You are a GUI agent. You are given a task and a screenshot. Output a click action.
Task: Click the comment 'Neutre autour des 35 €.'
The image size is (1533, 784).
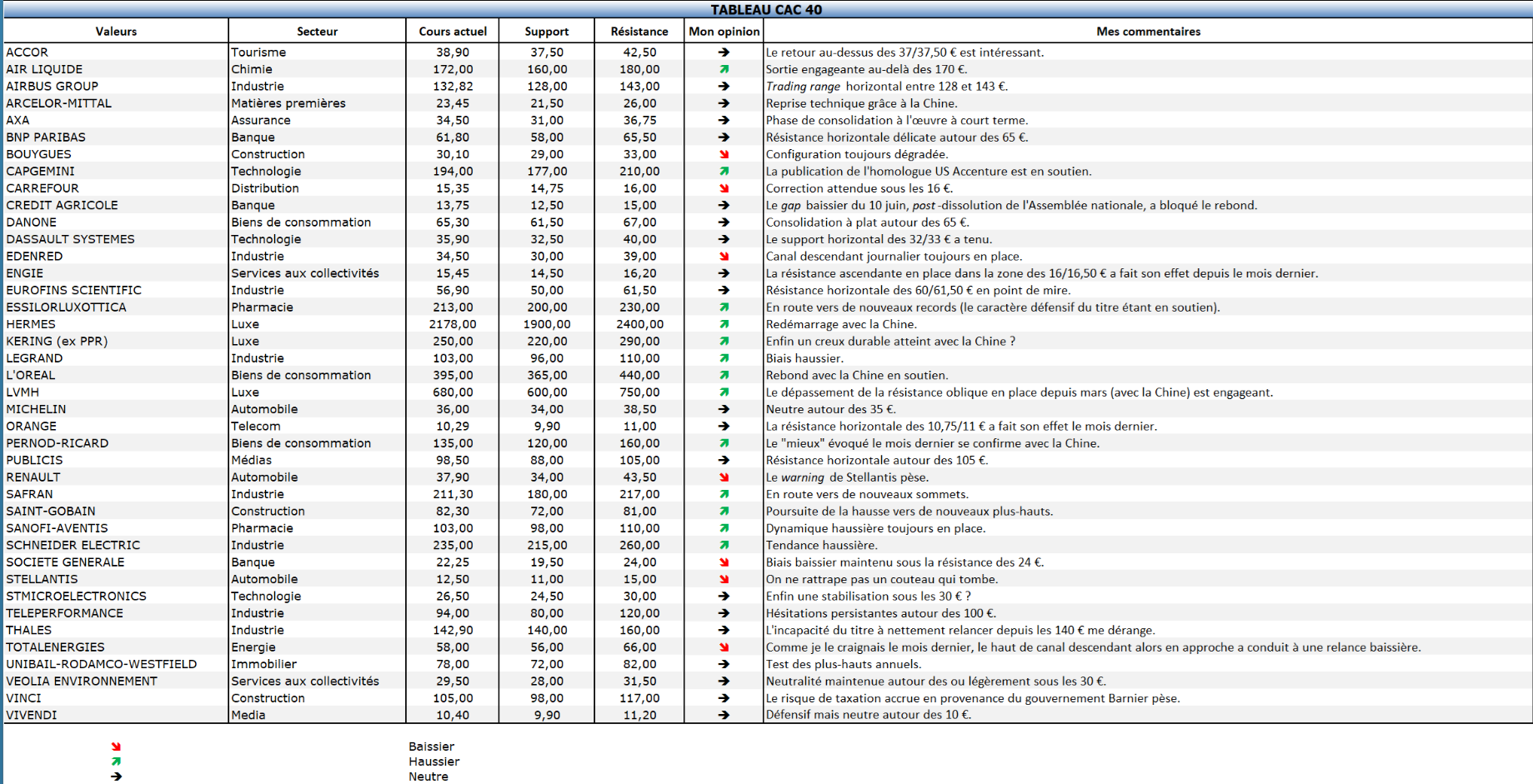(x=830, y=409)
